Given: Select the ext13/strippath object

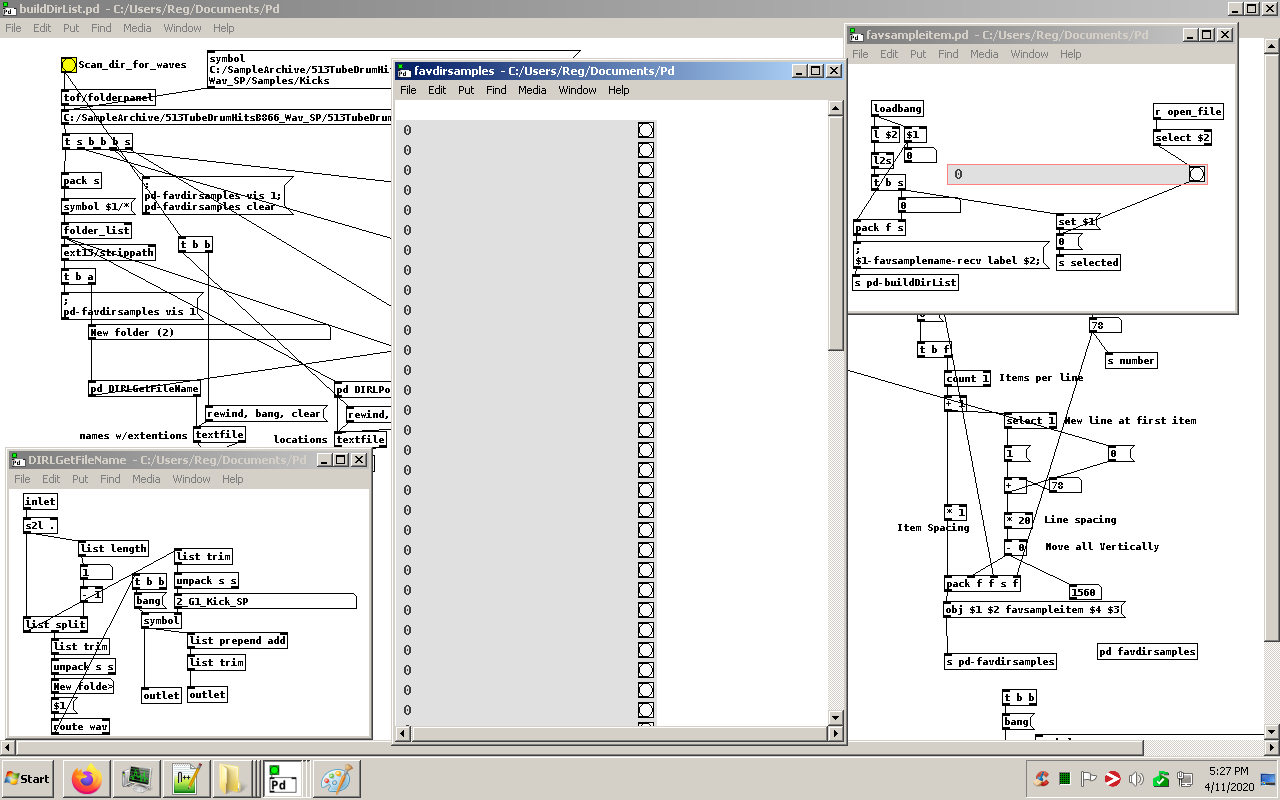Looking at the screenshot, I should click(109, 252).
